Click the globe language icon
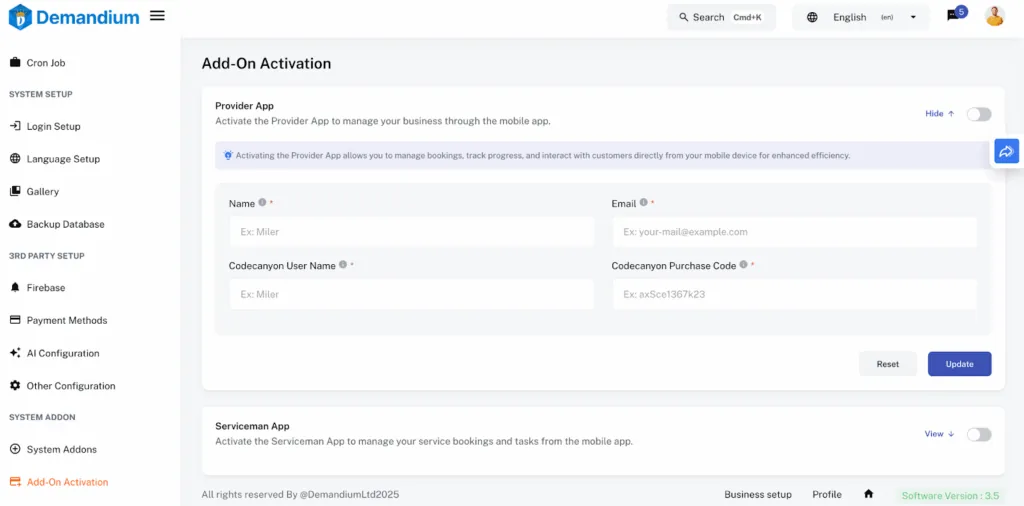The width and height of the screenshot is (1024, 506). (812, 18)
